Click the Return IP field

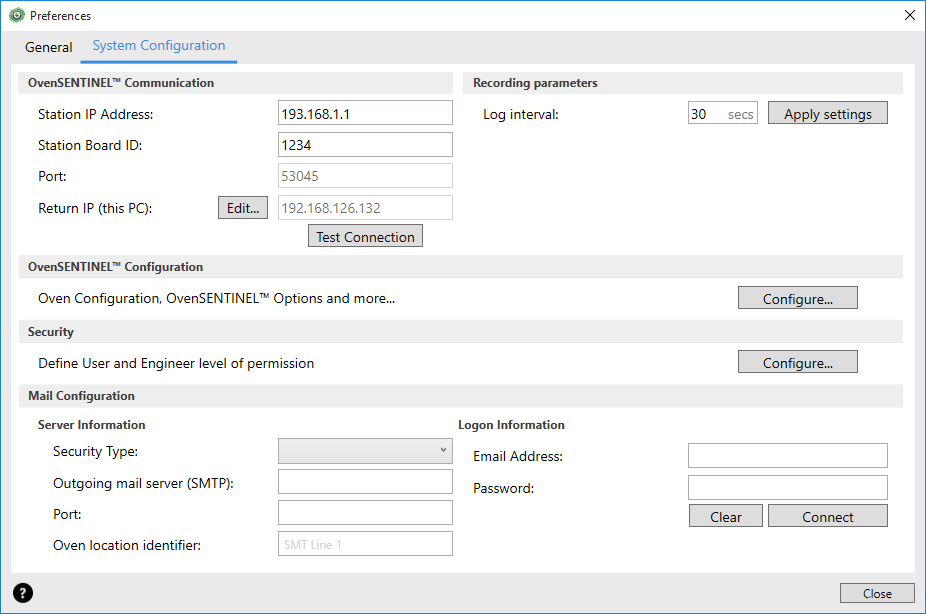[365, 208]
